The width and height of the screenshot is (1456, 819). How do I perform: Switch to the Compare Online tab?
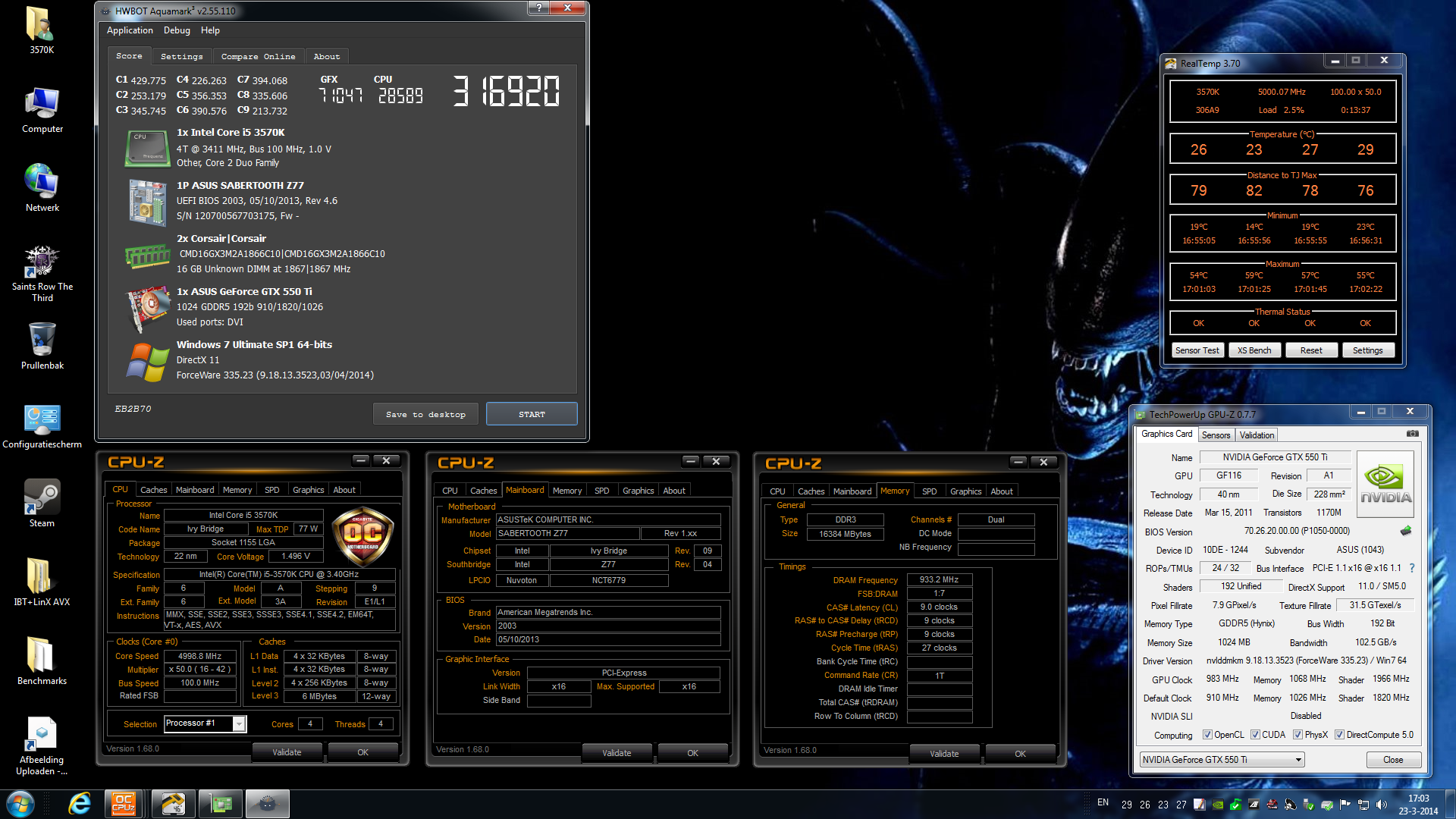[259, 56]
